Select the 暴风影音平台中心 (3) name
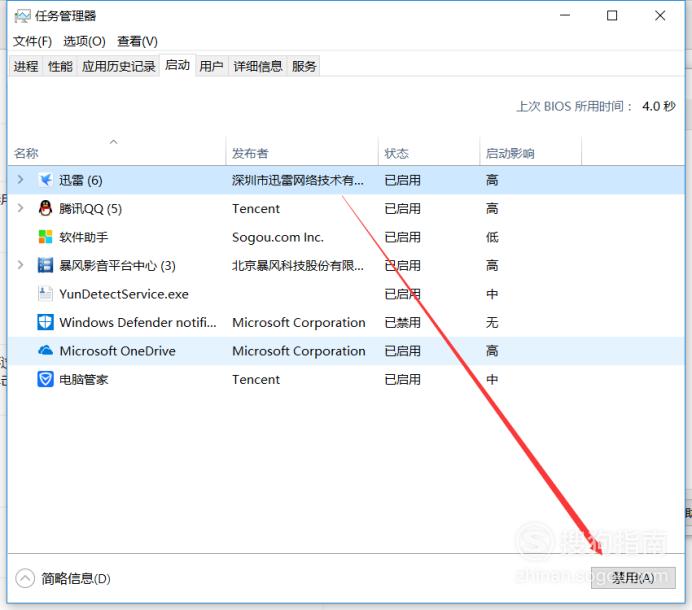Viewport: 692px width, 610px height. (117, 265)
